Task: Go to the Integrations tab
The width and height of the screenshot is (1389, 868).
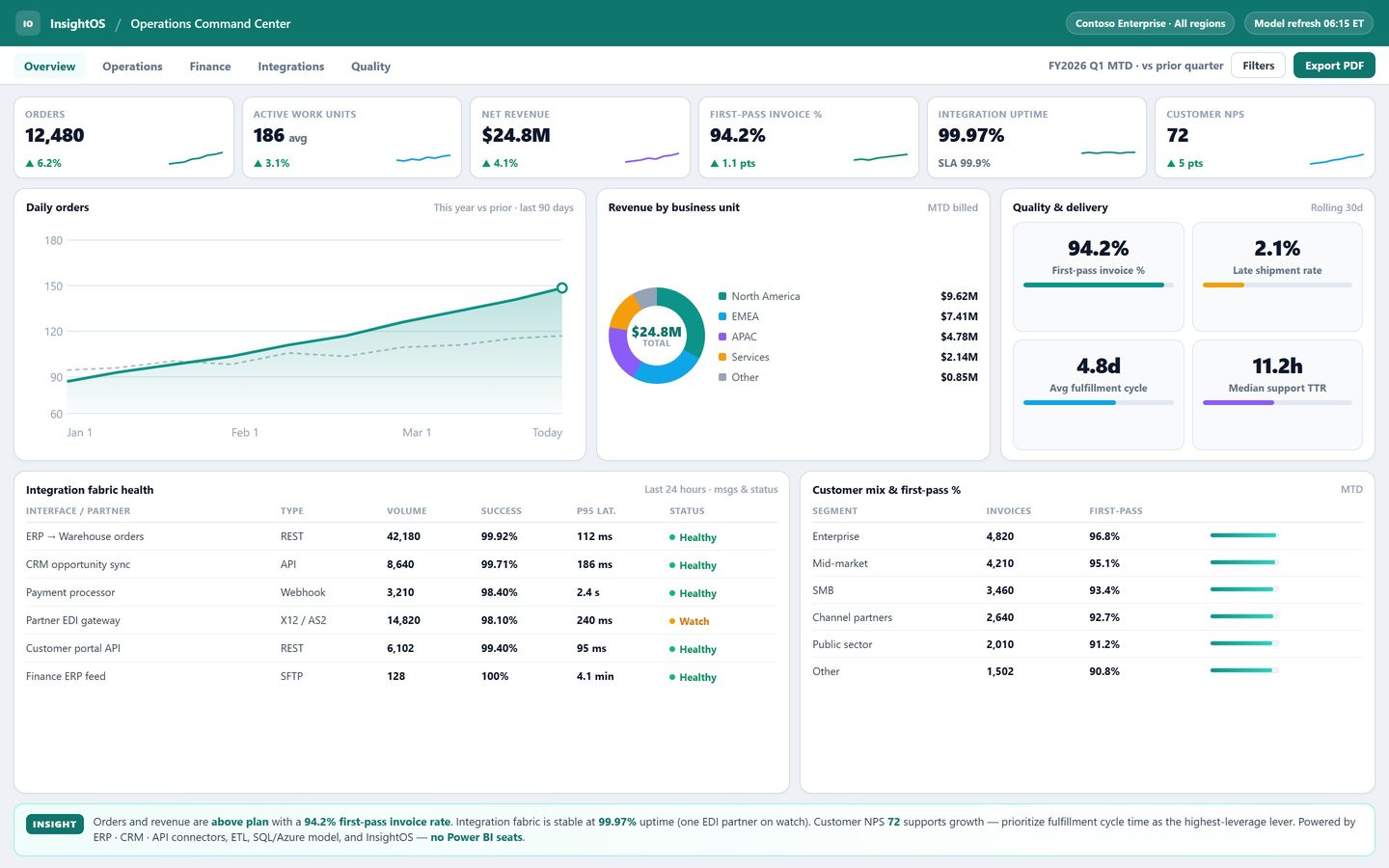Action: tap(291, 67)
